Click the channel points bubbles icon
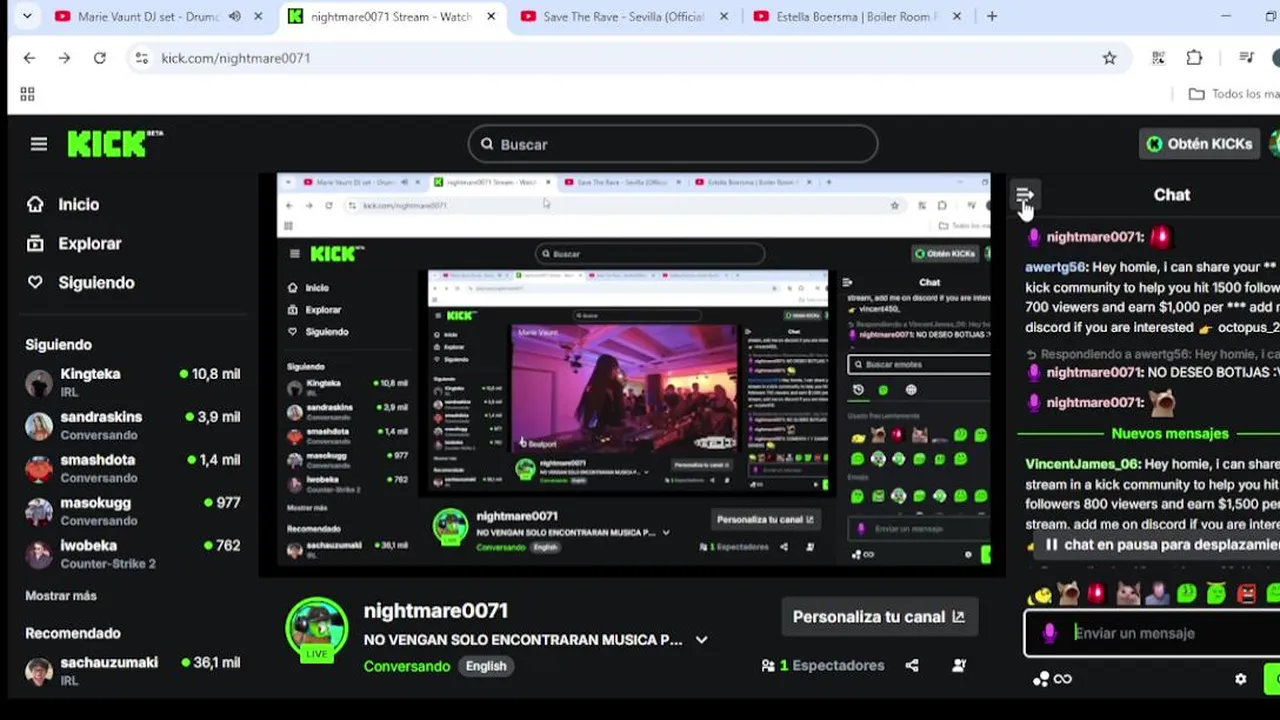1280x720 pixels. click(x=1041, y=679)
